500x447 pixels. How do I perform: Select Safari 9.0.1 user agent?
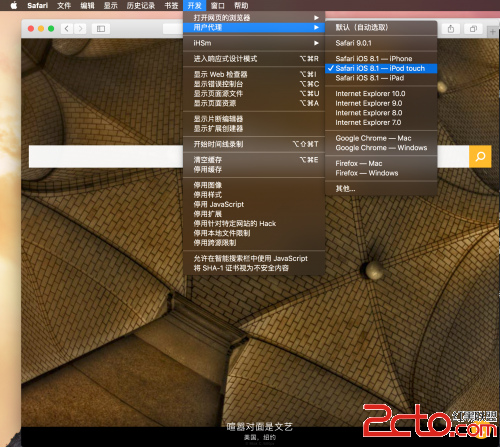pos(381,43)
